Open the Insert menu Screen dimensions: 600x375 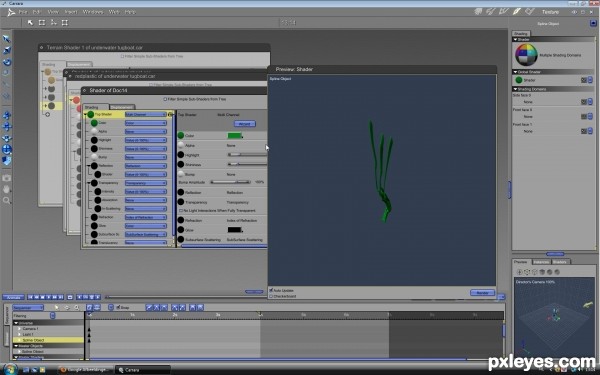pyautogui.click(x=71, y=12)
